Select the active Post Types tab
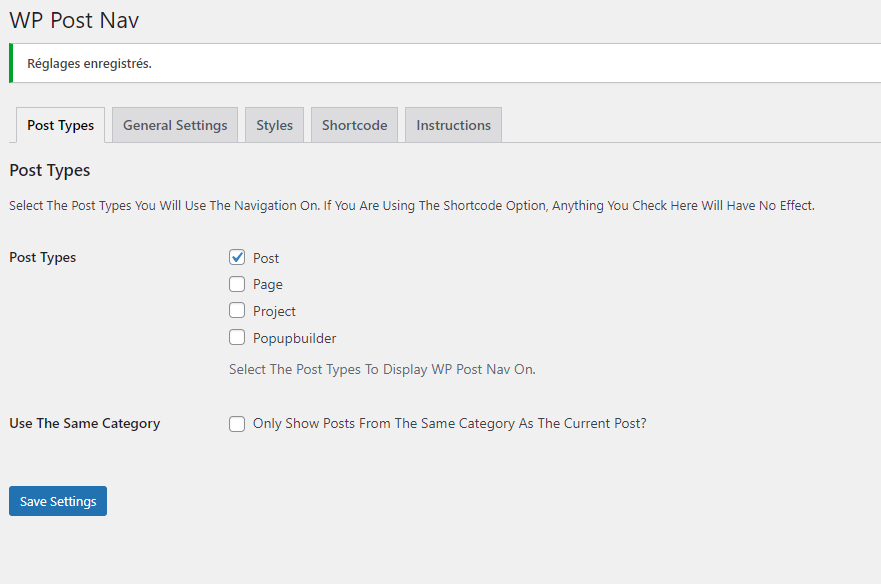Viewport: 881px width, 584px height. tap(60, 125)
